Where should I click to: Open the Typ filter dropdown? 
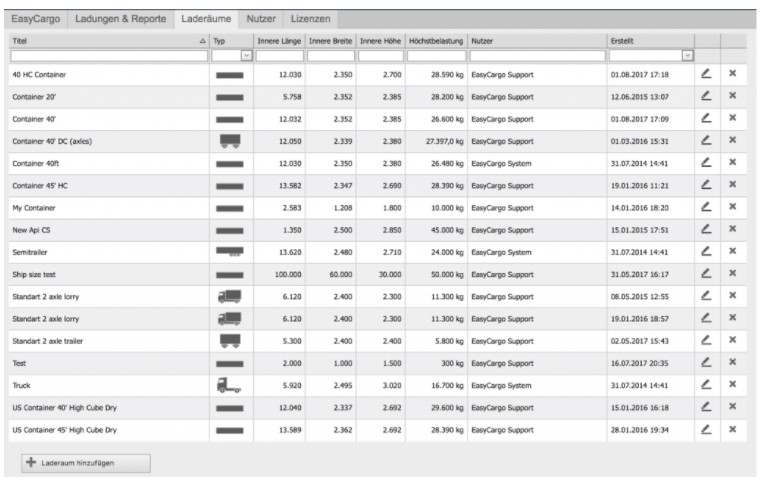coord(246,56)
